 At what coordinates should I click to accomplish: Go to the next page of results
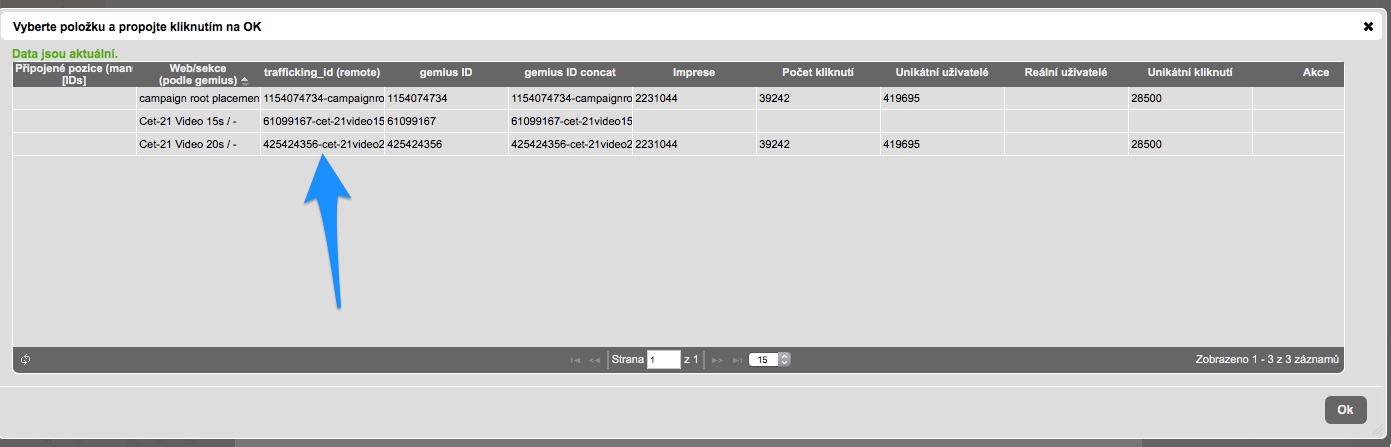click(717, 359)
